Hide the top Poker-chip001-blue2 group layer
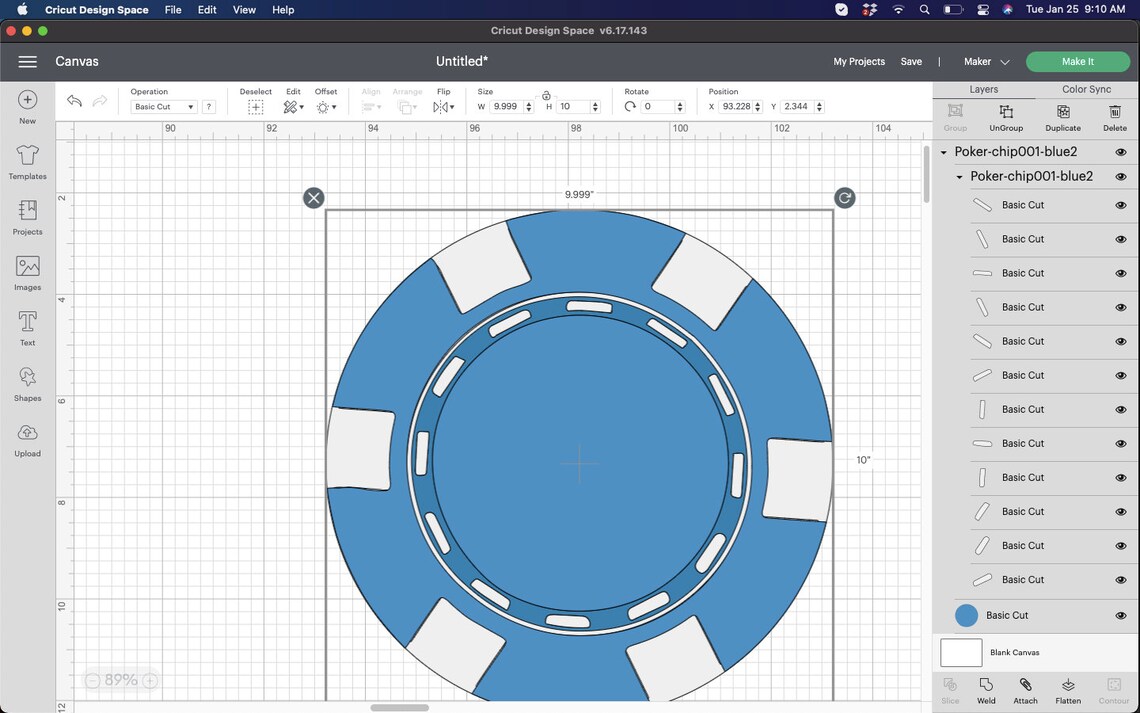Image resolution: width=1140 pixels, height=713 pixels. click(x=1120, y=152)
